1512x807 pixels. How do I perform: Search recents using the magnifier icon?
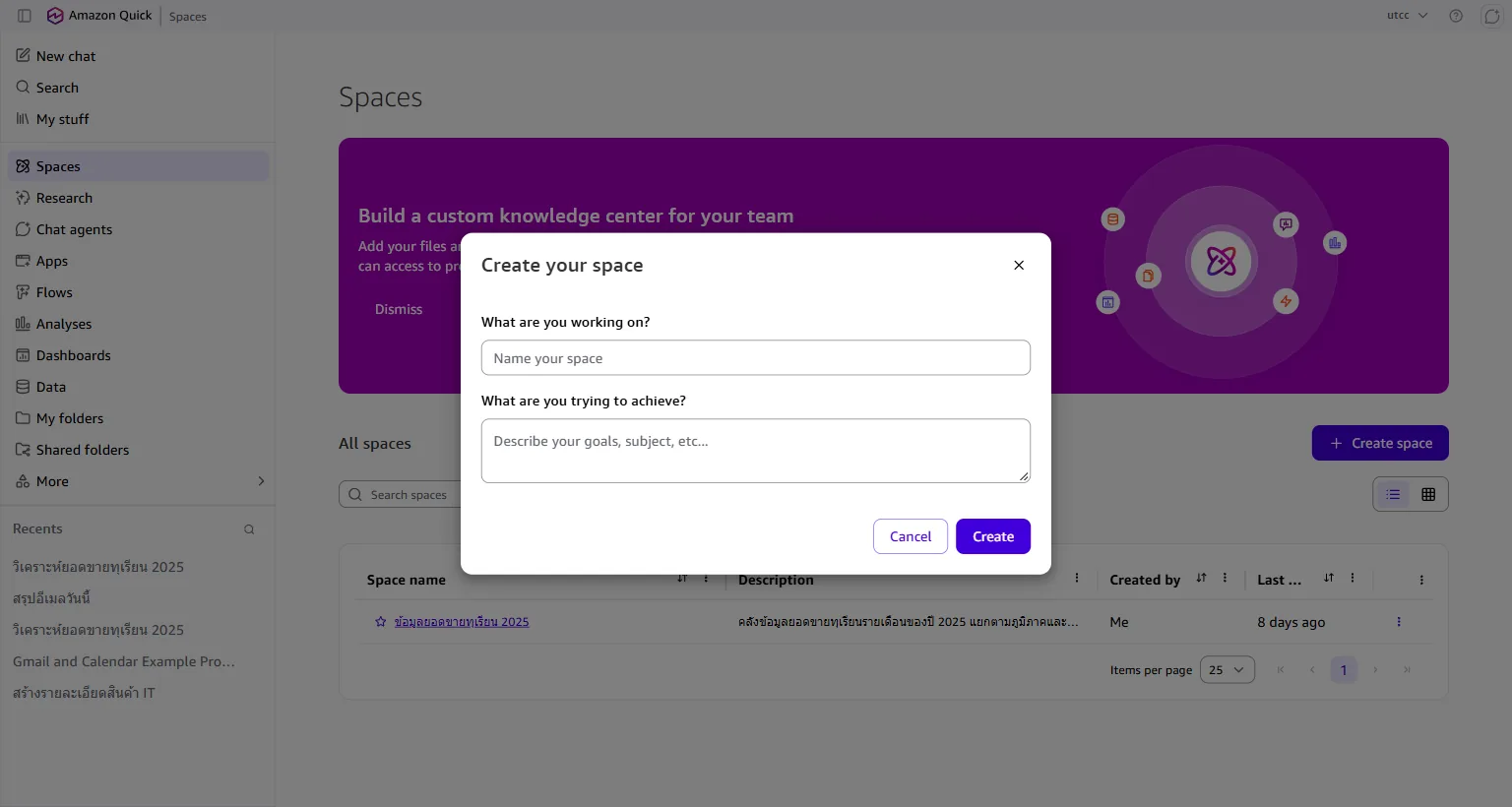(x=249, y=529)
